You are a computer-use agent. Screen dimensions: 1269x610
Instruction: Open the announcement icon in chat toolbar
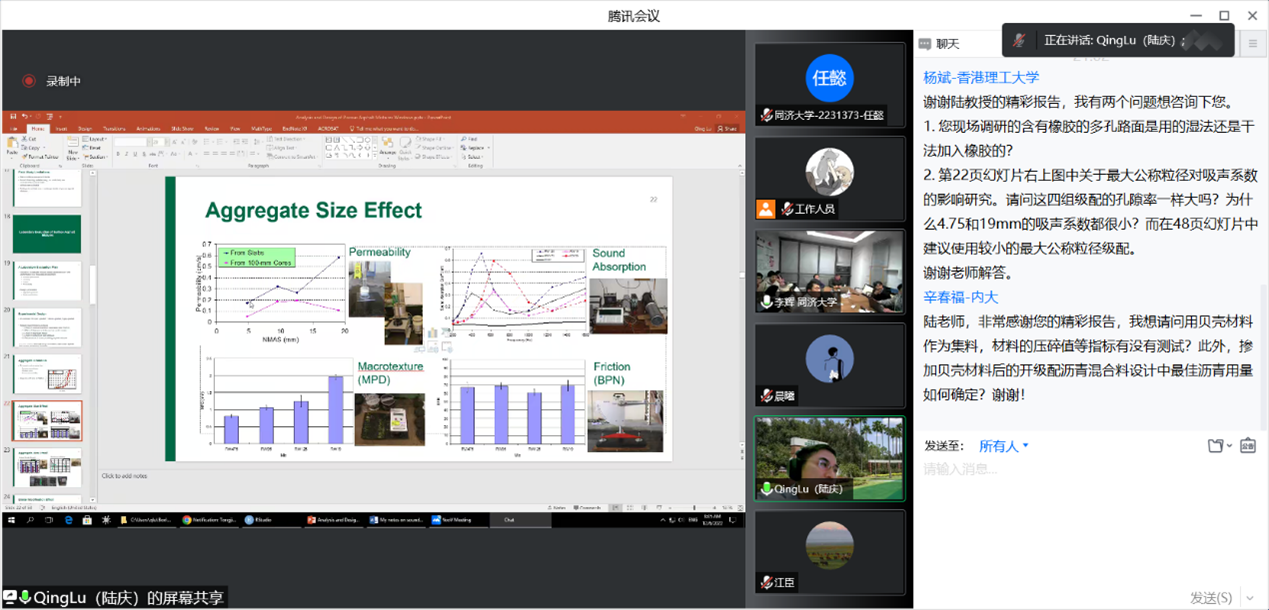coord(1247,446)
